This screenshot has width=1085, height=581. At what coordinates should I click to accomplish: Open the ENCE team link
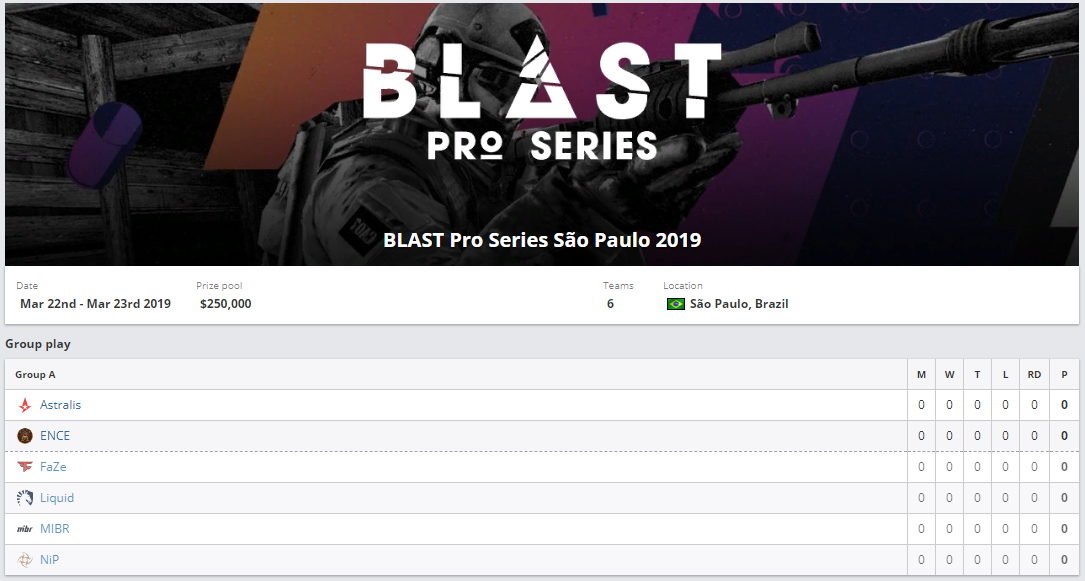pos(55,436)
